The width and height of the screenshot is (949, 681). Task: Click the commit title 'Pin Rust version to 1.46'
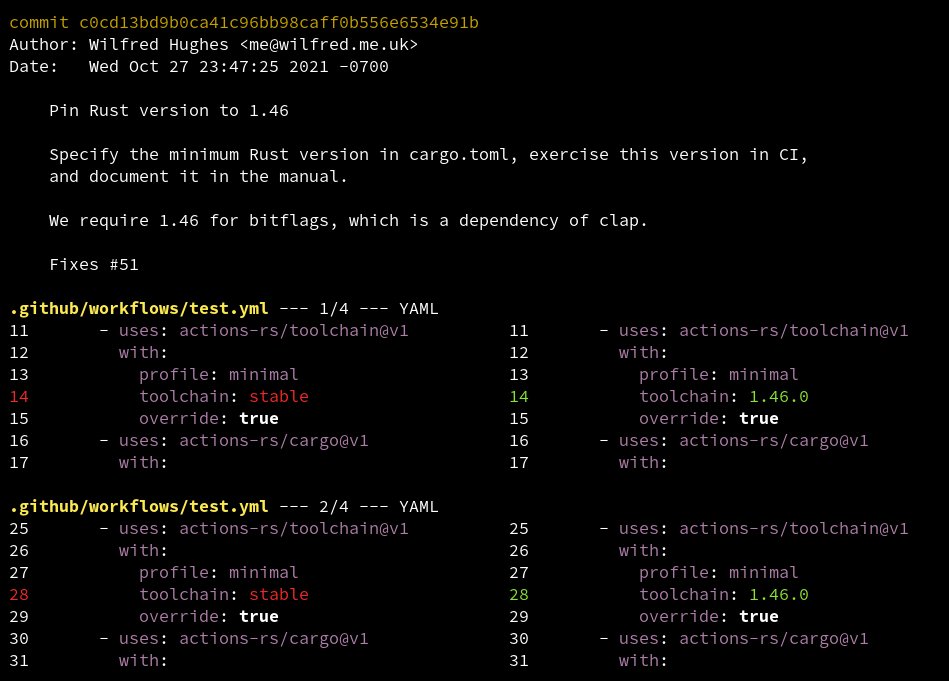pyautogui.click(x=169, y=111)
